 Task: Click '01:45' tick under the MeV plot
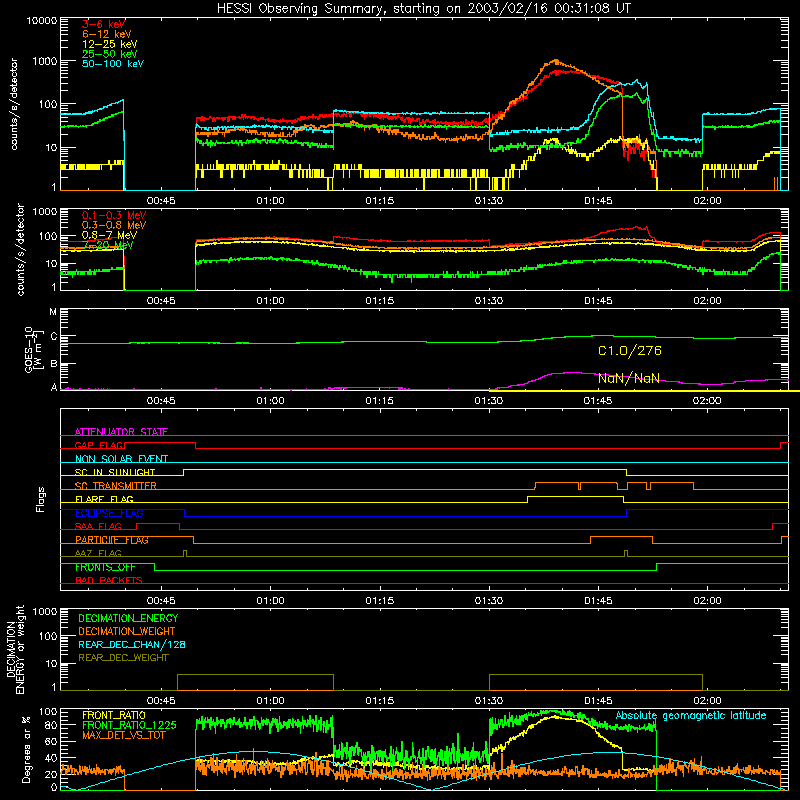pyautogui.click(x=598, y=301)
